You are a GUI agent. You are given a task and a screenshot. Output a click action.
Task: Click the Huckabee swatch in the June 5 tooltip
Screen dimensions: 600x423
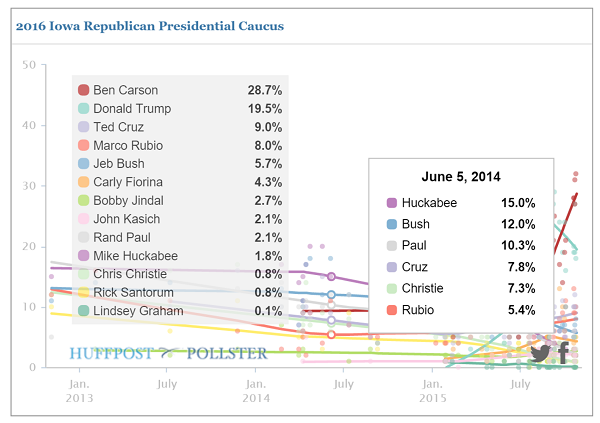tap(392, 203)
